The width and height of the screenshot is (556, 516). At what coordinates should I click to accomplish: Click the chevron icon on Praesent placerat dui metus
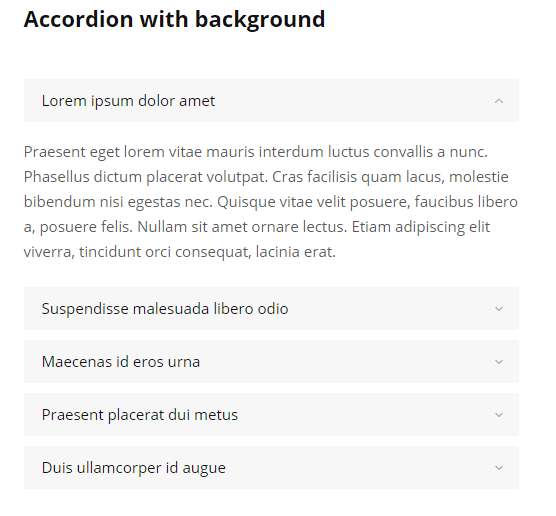click(x=499, y=415)
